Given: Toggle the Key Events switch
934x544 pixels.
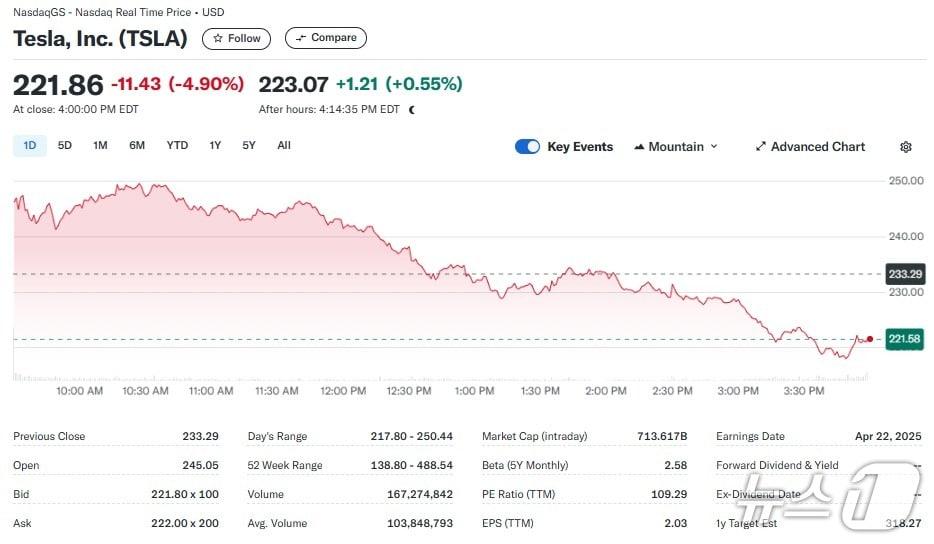Looking at the screenshot, I should (x=527, y=147).
